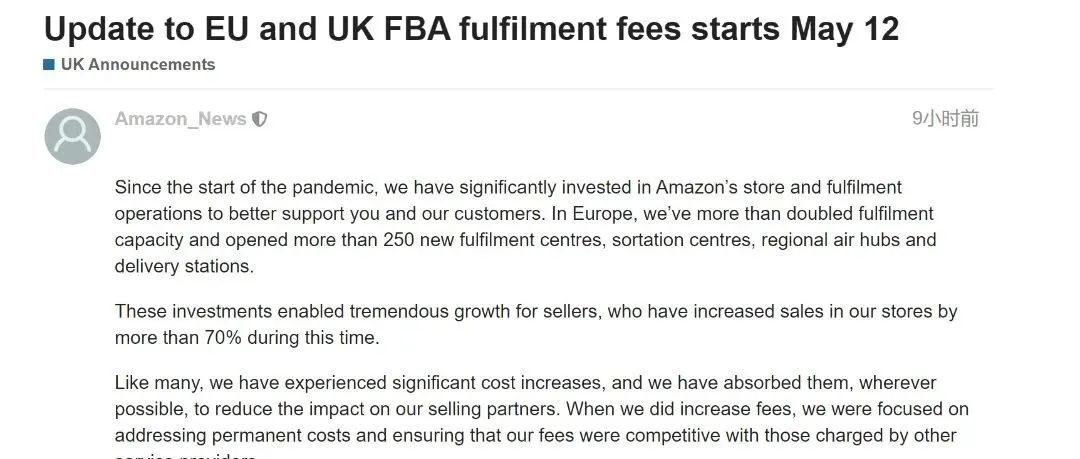Click the post timestamp 9小时前
Screen dimensions: 1080x459
point(945,119)
